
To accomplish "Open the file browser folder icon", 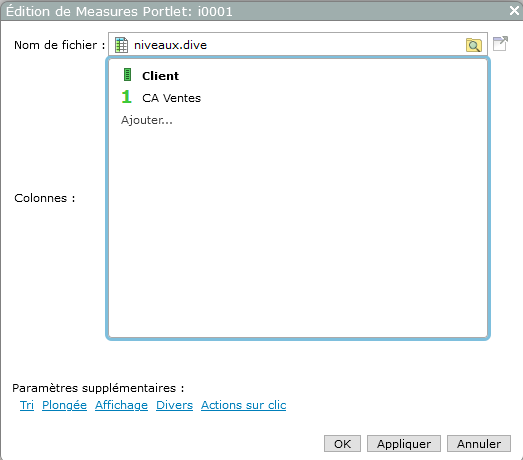I will click(474, 45).
